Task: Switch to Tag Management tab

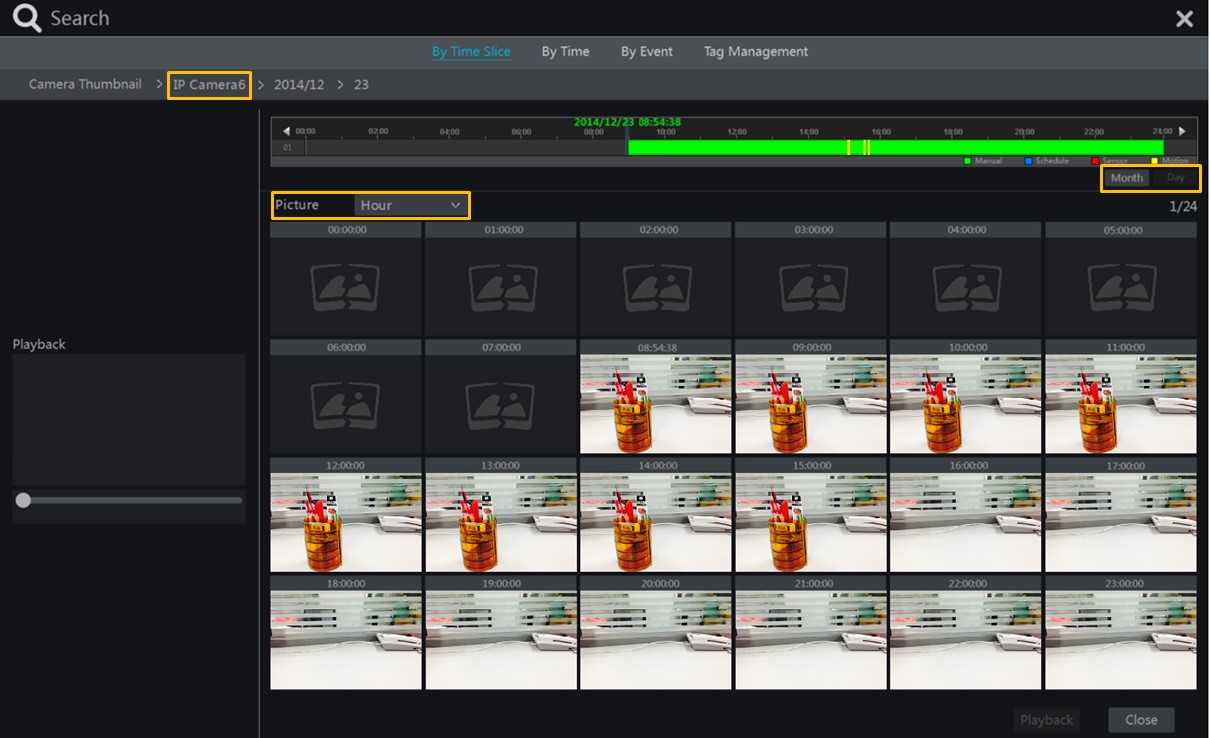Action: 755,51
